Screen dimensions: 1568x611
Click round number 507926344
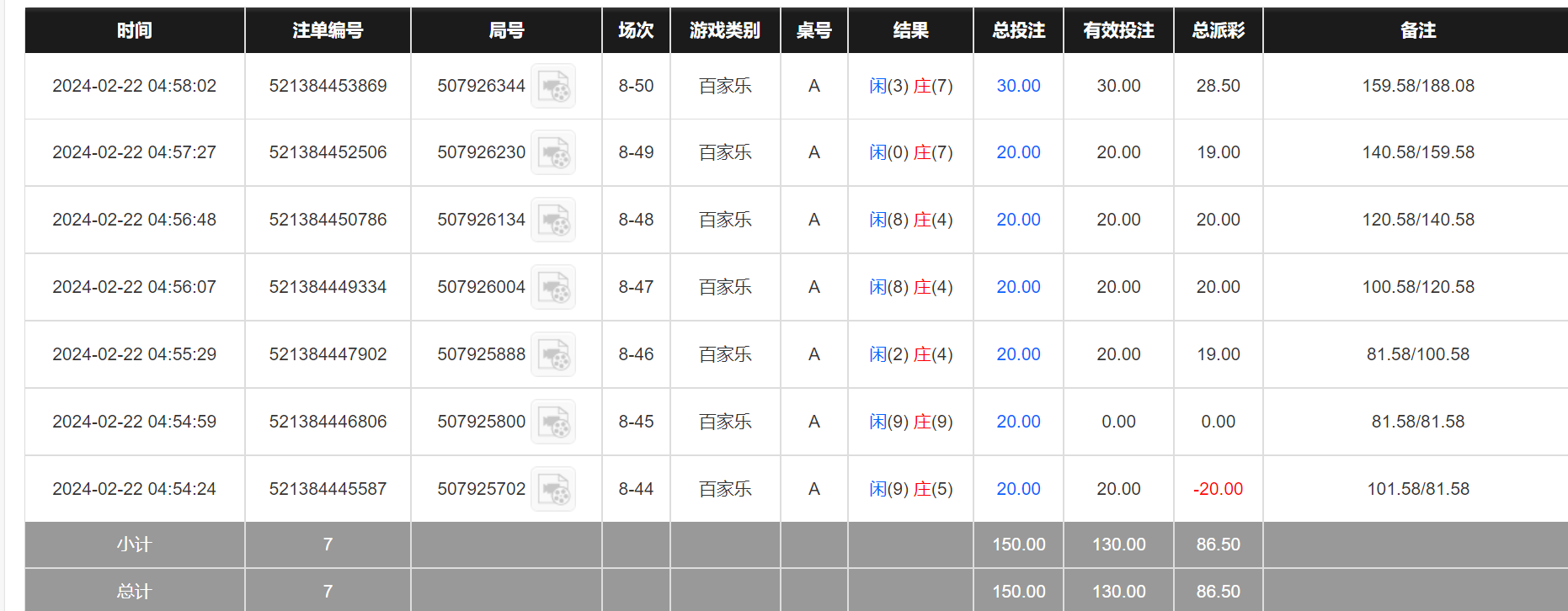(481, 86)
